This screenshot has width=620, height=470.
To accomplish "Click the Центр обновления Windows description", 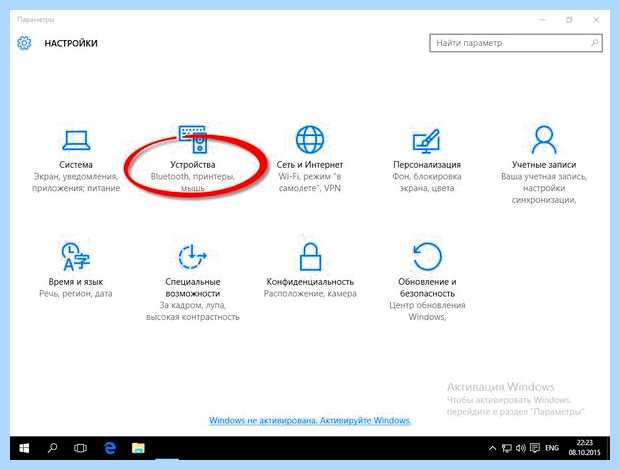I will (427, 311).
